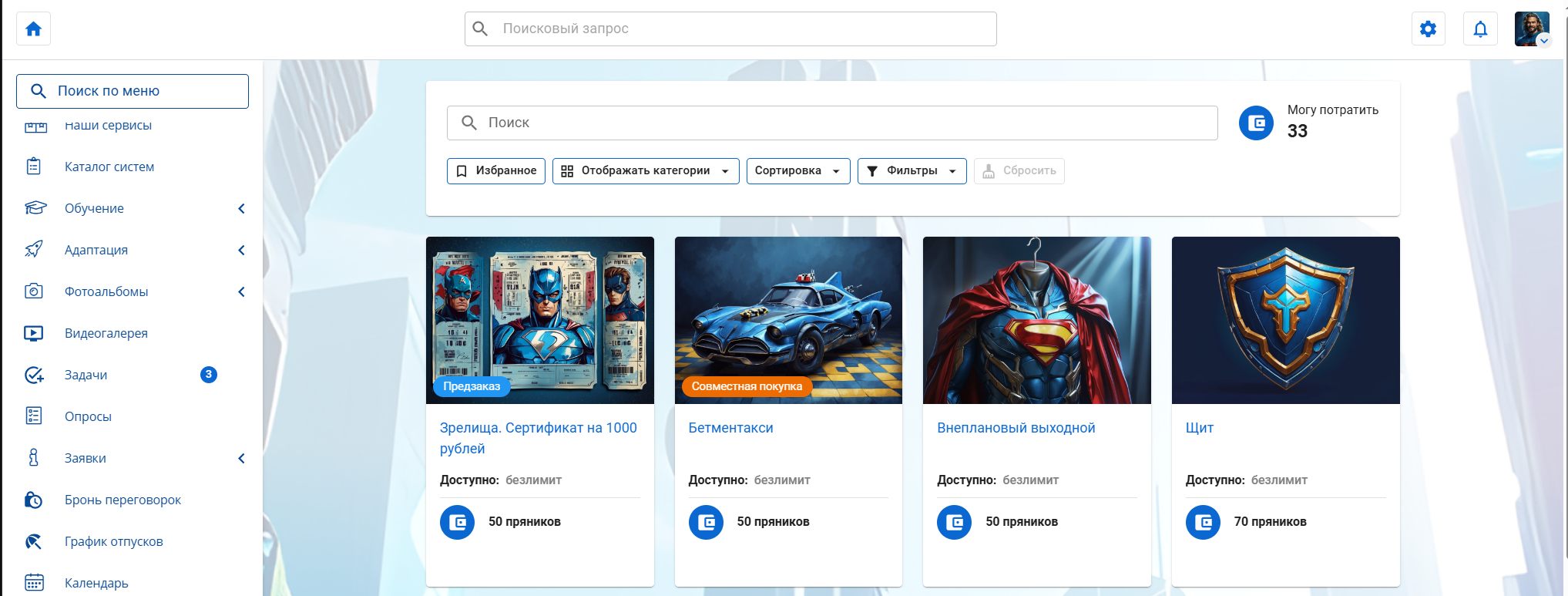Open the settings gear icon
Image resolution: width=1568 pixels, height=596 pixels.
(x=1428, y=29)
